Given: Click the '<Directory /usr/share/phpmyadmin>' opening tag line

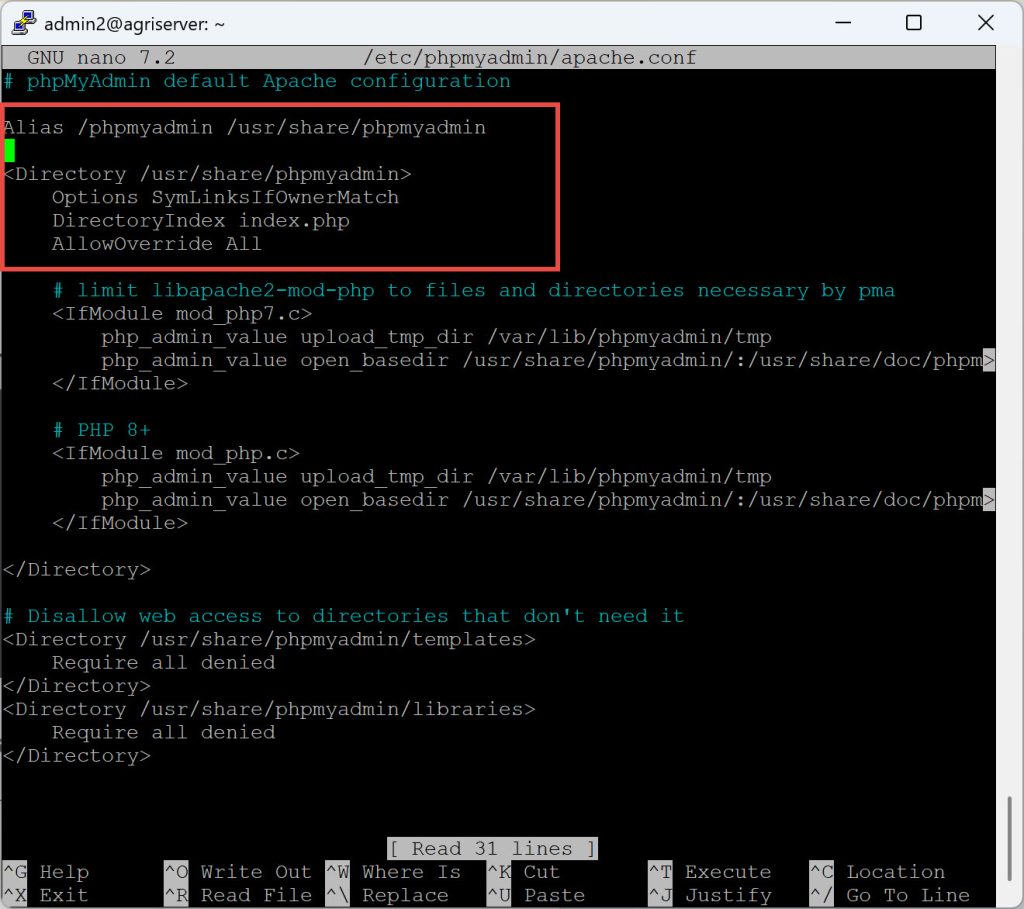Looking at the screenshot, I should click(208, 174).
